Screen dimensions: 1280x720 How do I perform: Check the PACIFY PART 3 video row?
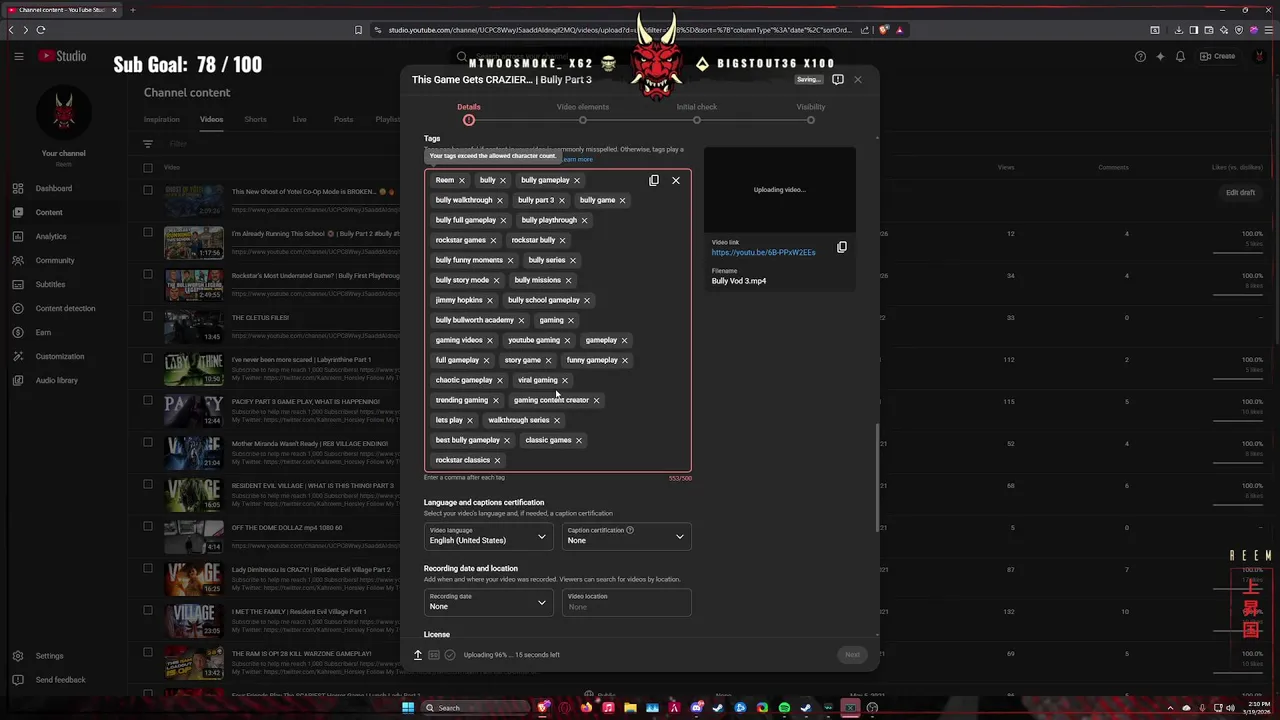coord(148,400)
